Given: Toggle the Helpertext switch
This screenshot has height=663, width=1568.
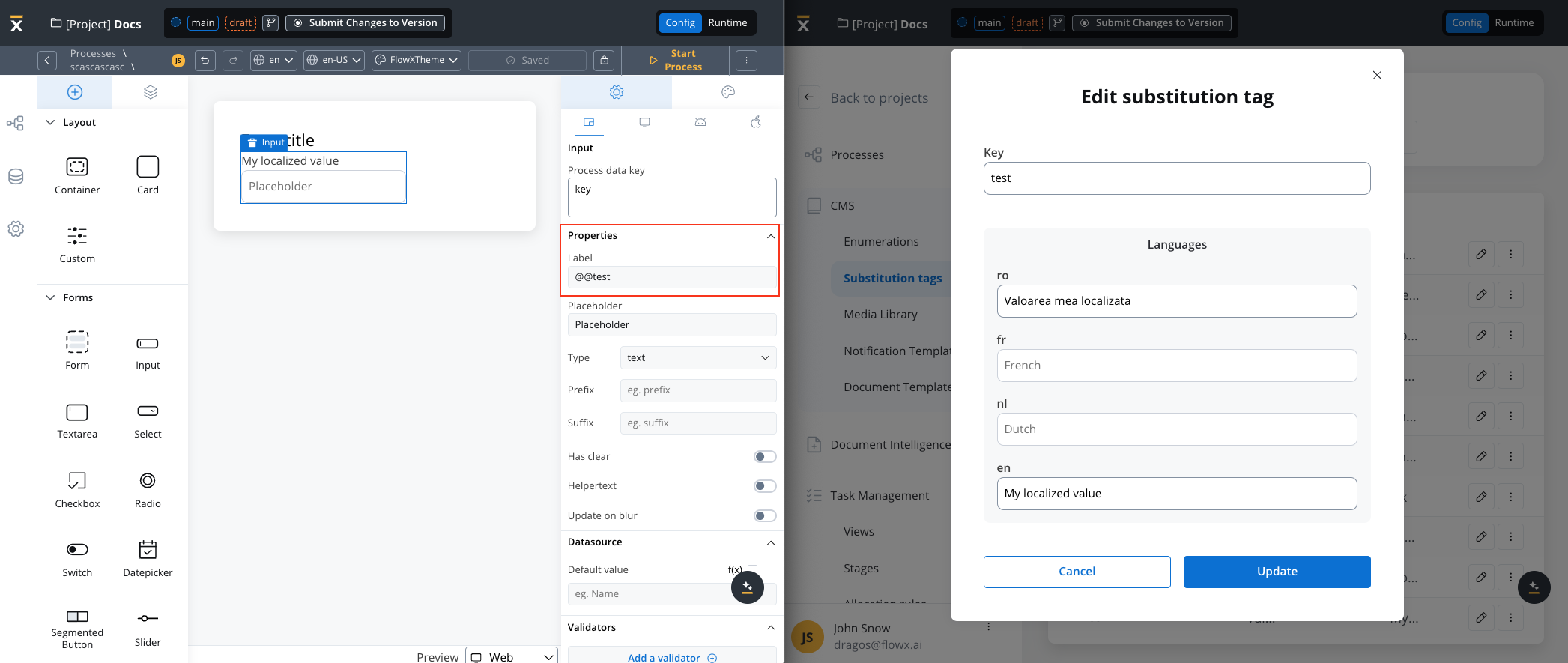Looking at the screenshot, I should (x=765, y=486).
